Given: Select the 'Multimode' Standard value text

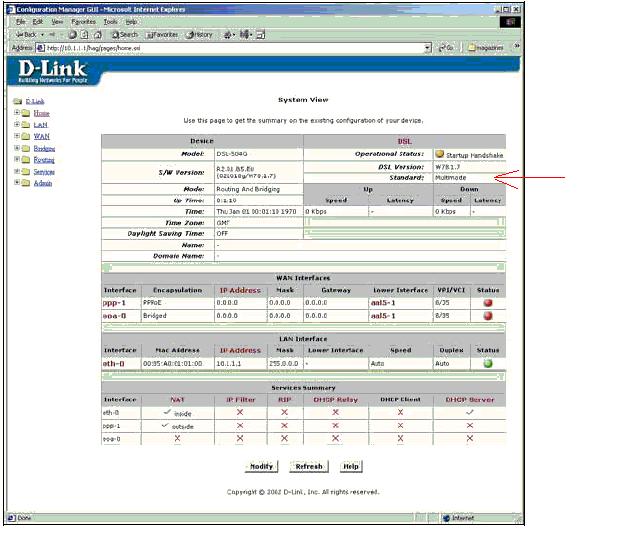Looking at the screenshot, I should click(450, 178).
